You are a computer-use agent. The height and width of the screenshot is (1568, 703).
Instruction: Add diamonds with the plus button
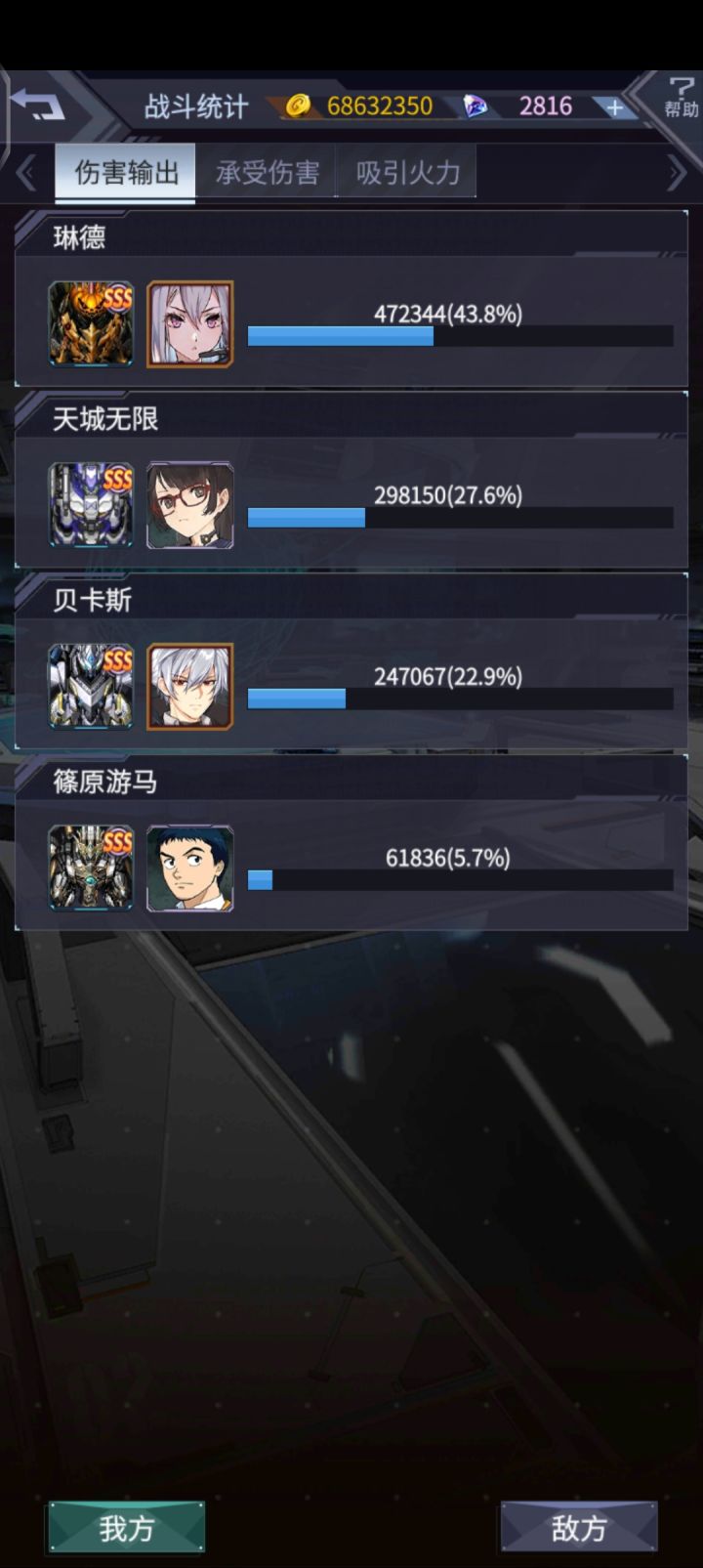coord(614,107)
